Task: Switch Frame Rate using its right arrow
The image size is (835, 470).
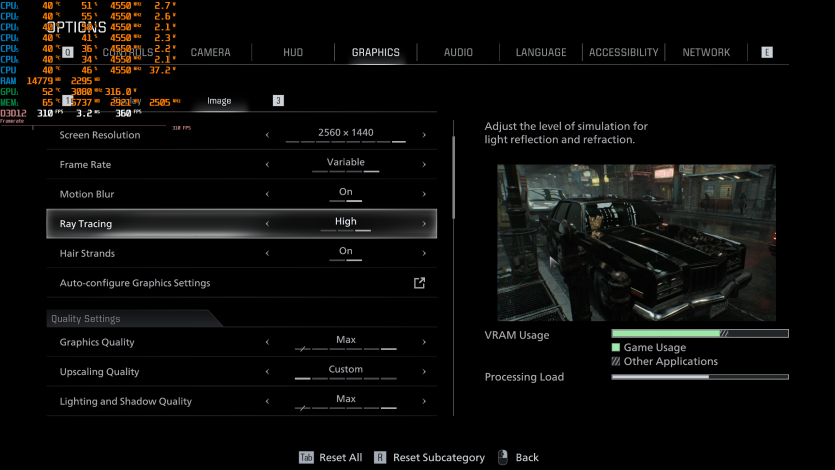Action: click(x=424, y=165)
